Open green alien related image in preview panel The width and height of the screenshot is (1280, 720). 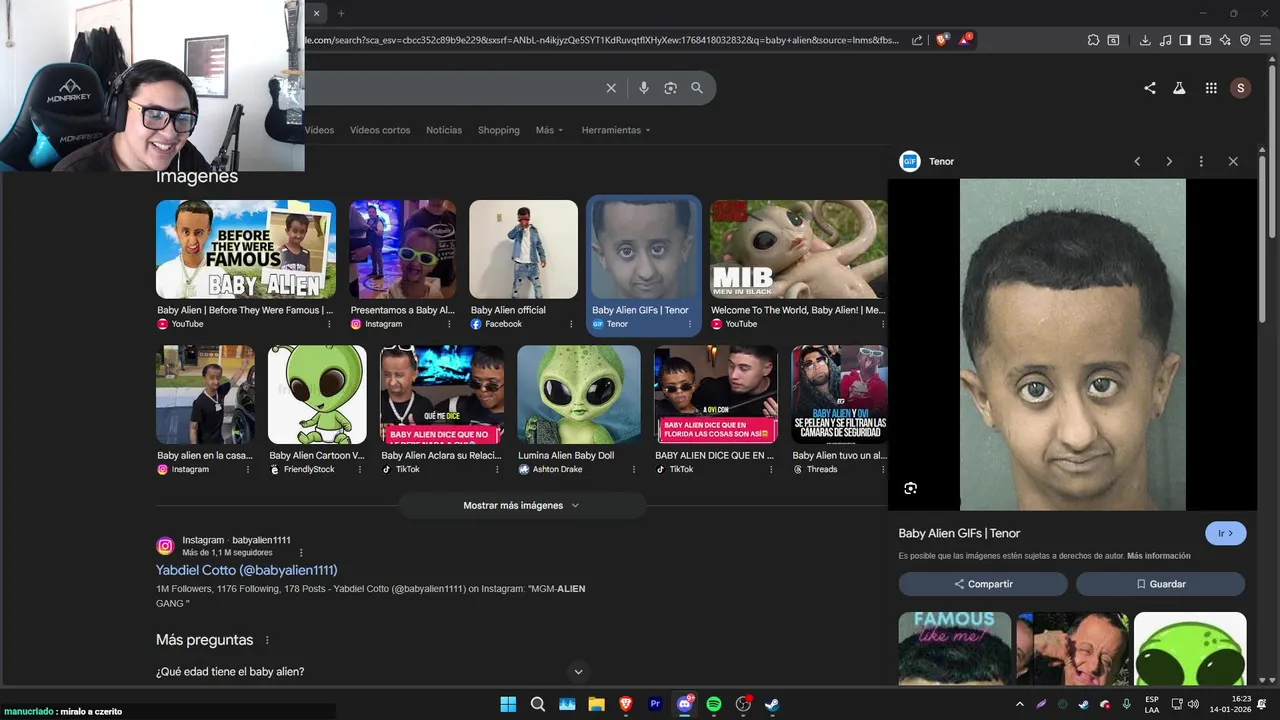click(1190, 648)
